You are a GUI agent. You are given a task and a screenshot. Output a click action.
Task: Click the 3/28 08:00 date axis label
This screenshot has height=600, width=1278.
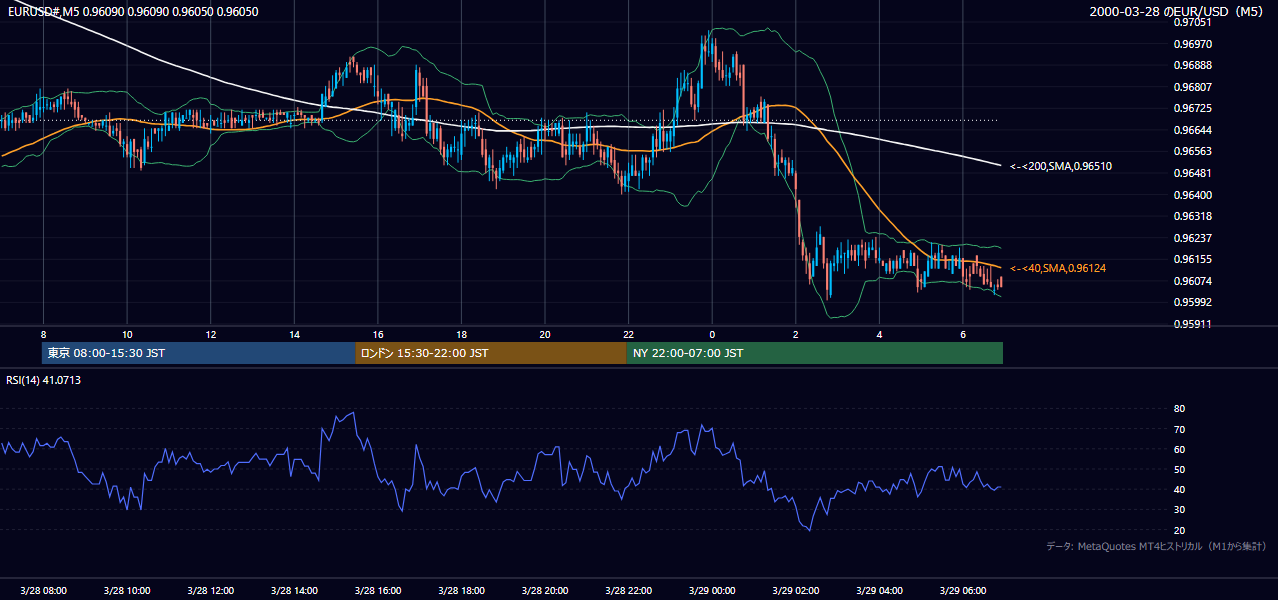[43, 591]
